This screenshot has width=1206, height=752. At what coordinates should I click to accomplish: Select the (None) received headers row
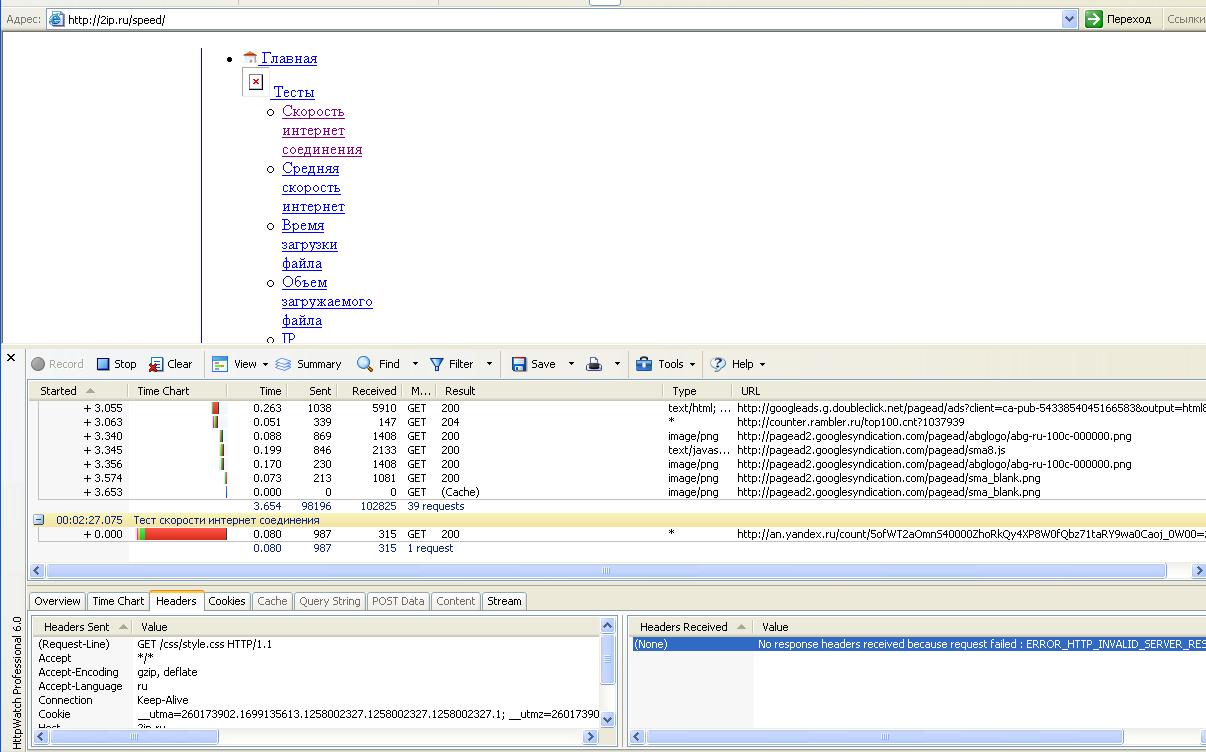[x=918, y=644]
